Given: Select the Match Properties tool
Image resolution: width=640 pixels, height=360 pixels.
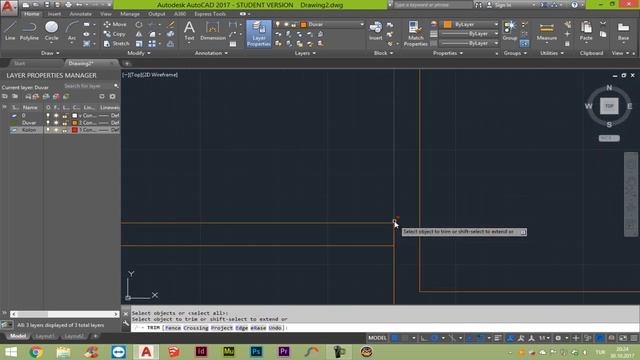Looking at the screenshot, I should pyautogui.click(x=416, y=33).
